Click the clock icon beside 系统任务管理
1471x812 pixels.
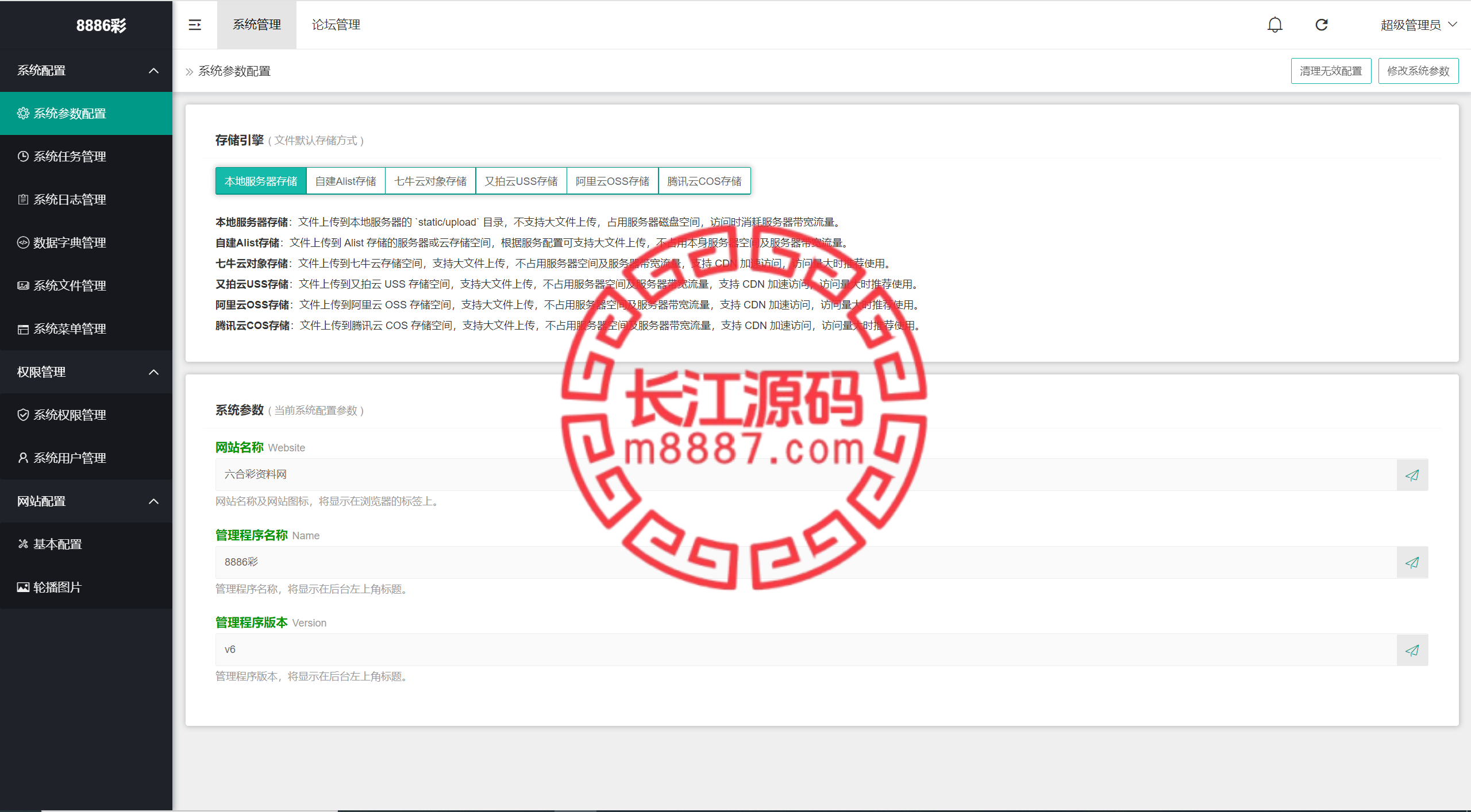click(x=23, y=156)
